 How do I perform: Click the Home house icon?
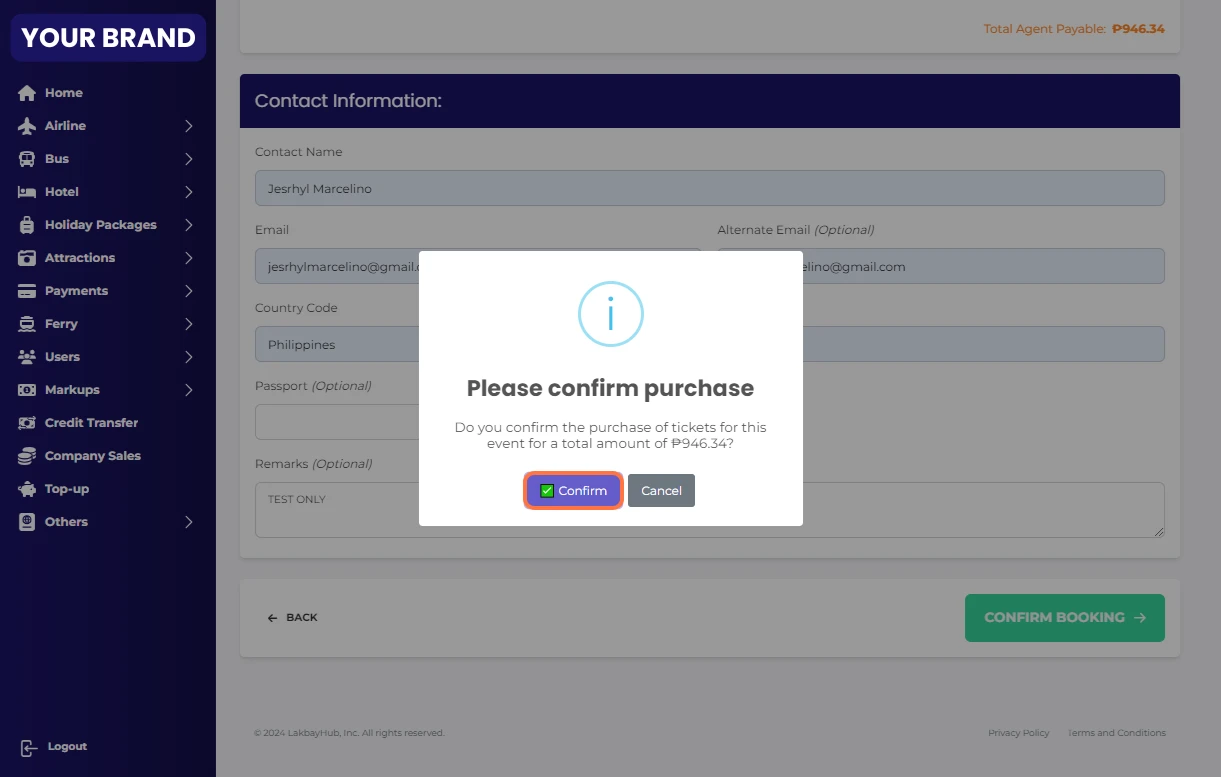(27, 93)
